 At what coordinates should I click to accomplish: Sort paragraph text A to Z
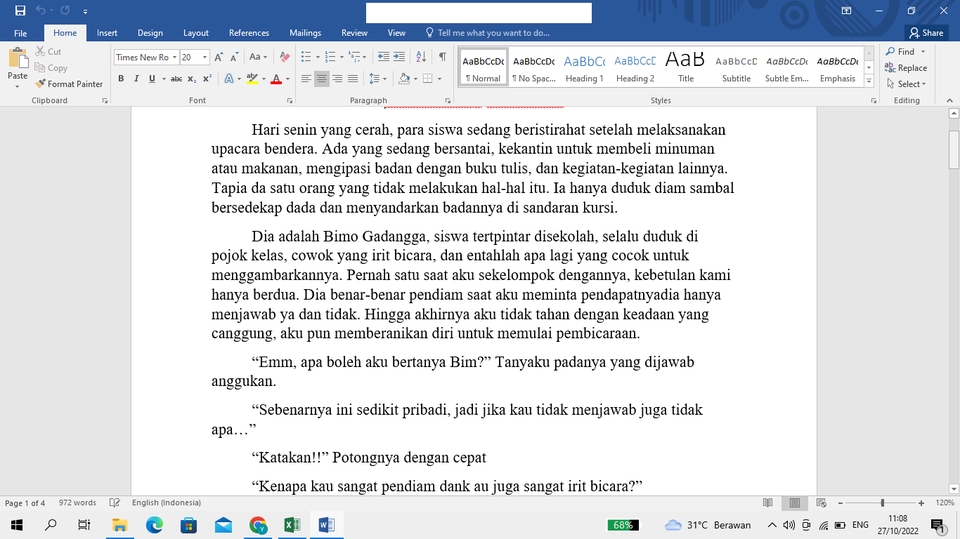[421, 57]
